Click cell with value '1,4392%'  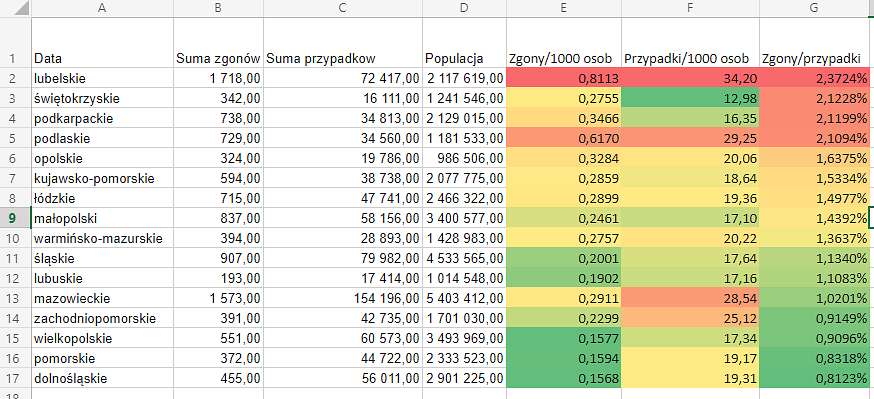[x=814, y=218]
